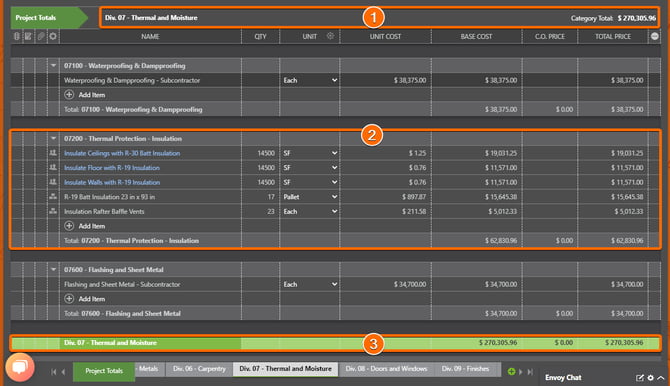Switch to the Div. 06 - Carpentry tab
Image resolution: width=670 pixels, height=386 pixels.
[x=199, y=368]
